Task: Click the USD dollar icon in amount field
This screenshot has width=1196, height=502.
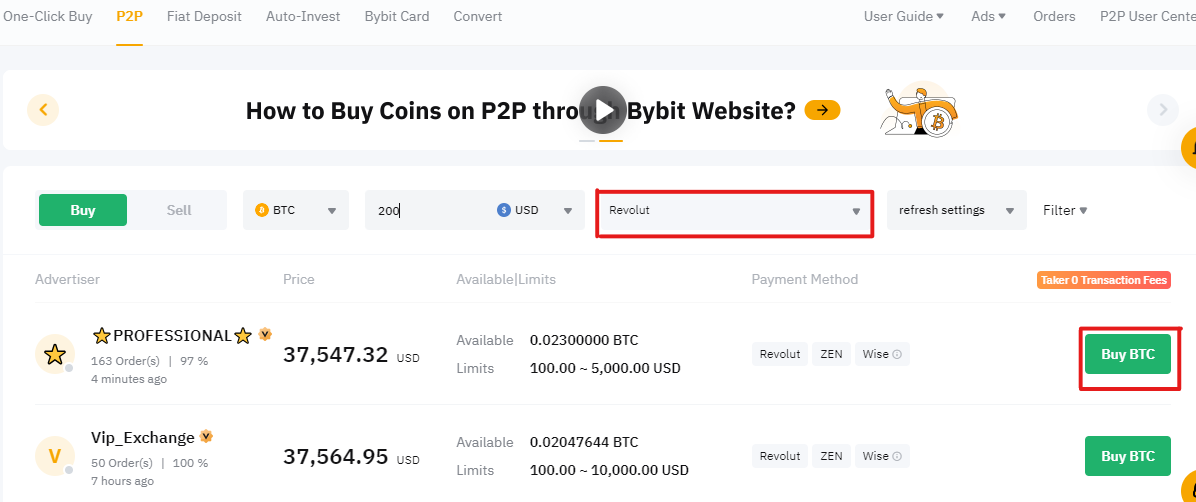Action: point(503,210)
